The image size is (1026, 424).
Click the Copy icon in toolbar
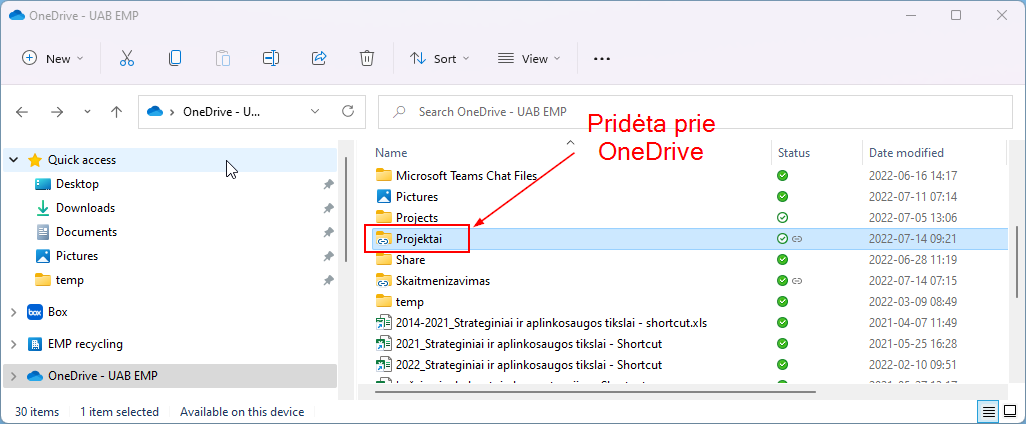pos(175,59)
